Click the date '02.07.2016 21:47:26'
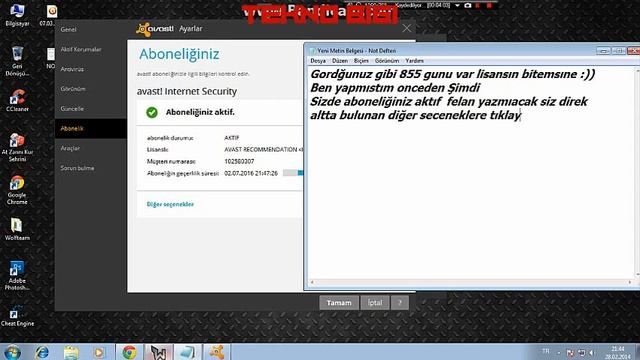 click(x=251, y=173)
